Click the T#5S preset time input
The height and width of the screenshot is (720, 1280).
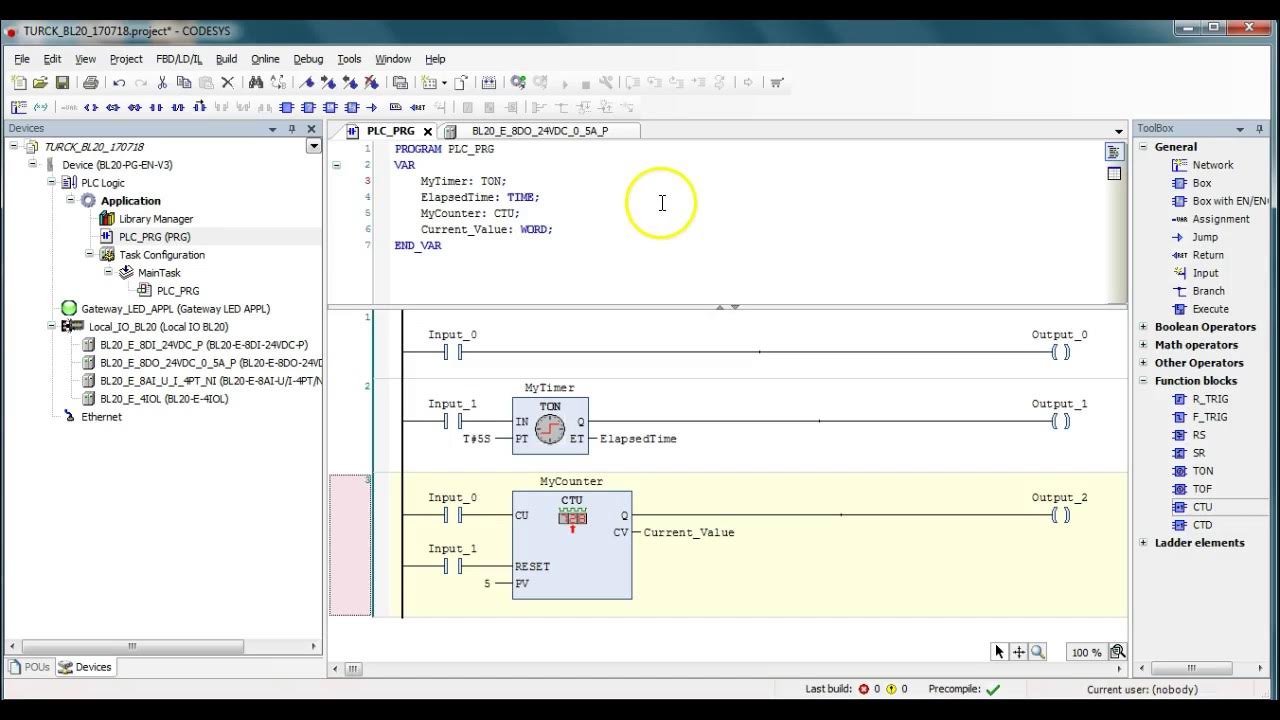point(476,439)
